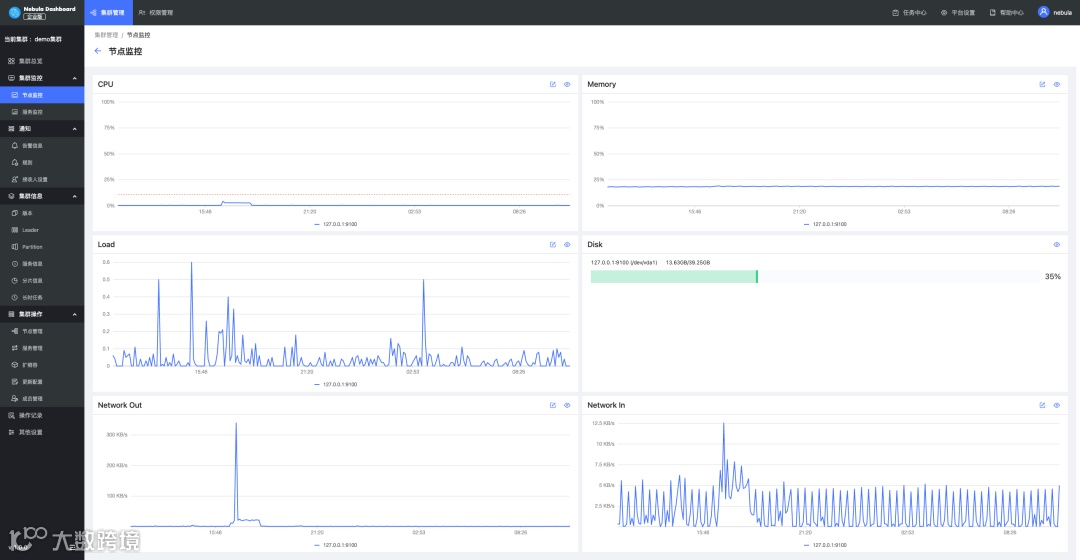Edit the Load chart with its pencil icon
Viewport: 1080px width, 560px height.
click(552, 245)
